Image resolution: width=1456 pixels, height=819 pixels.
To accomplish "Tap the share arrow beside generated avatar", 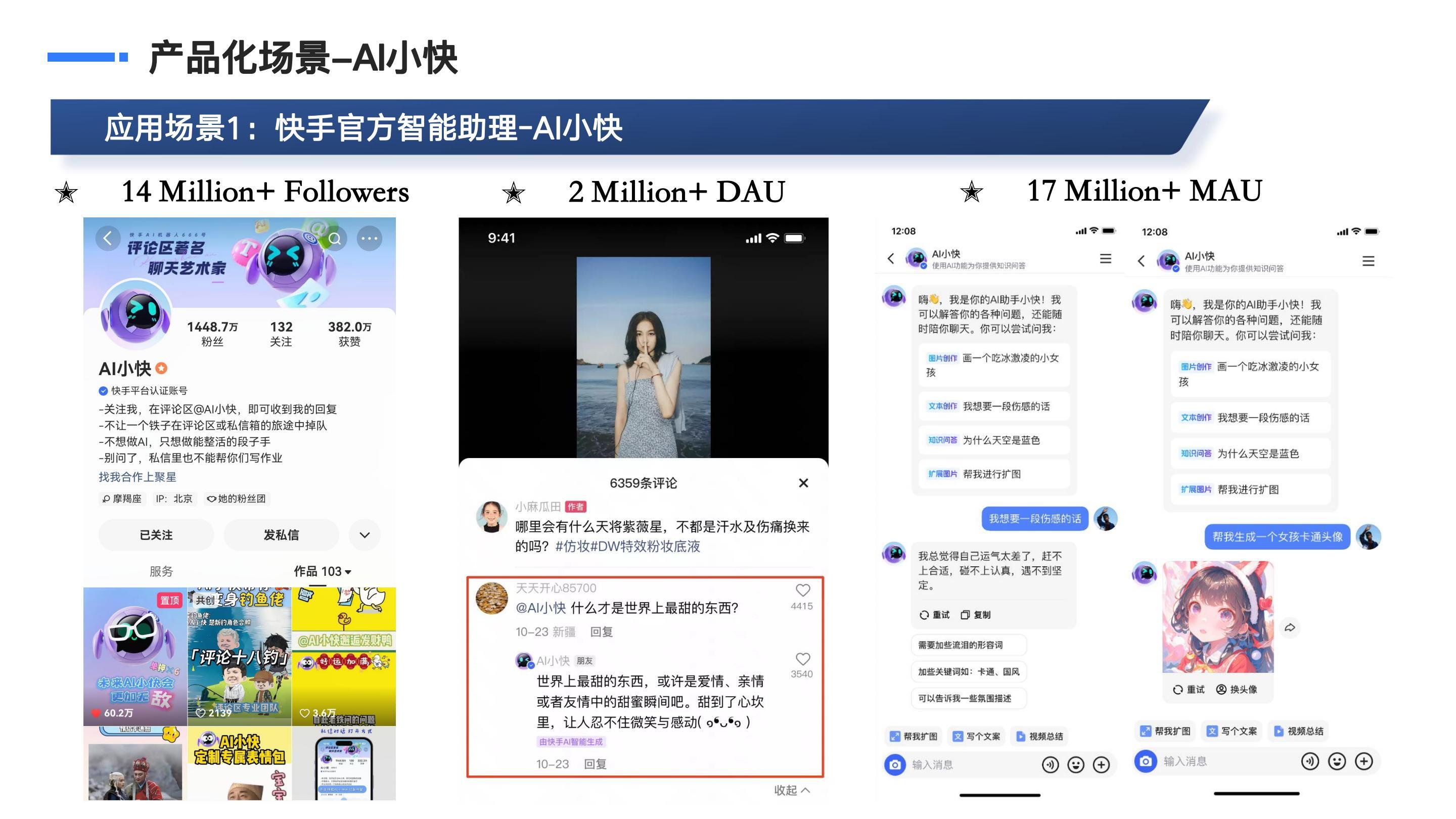I will coord(1290,627).
